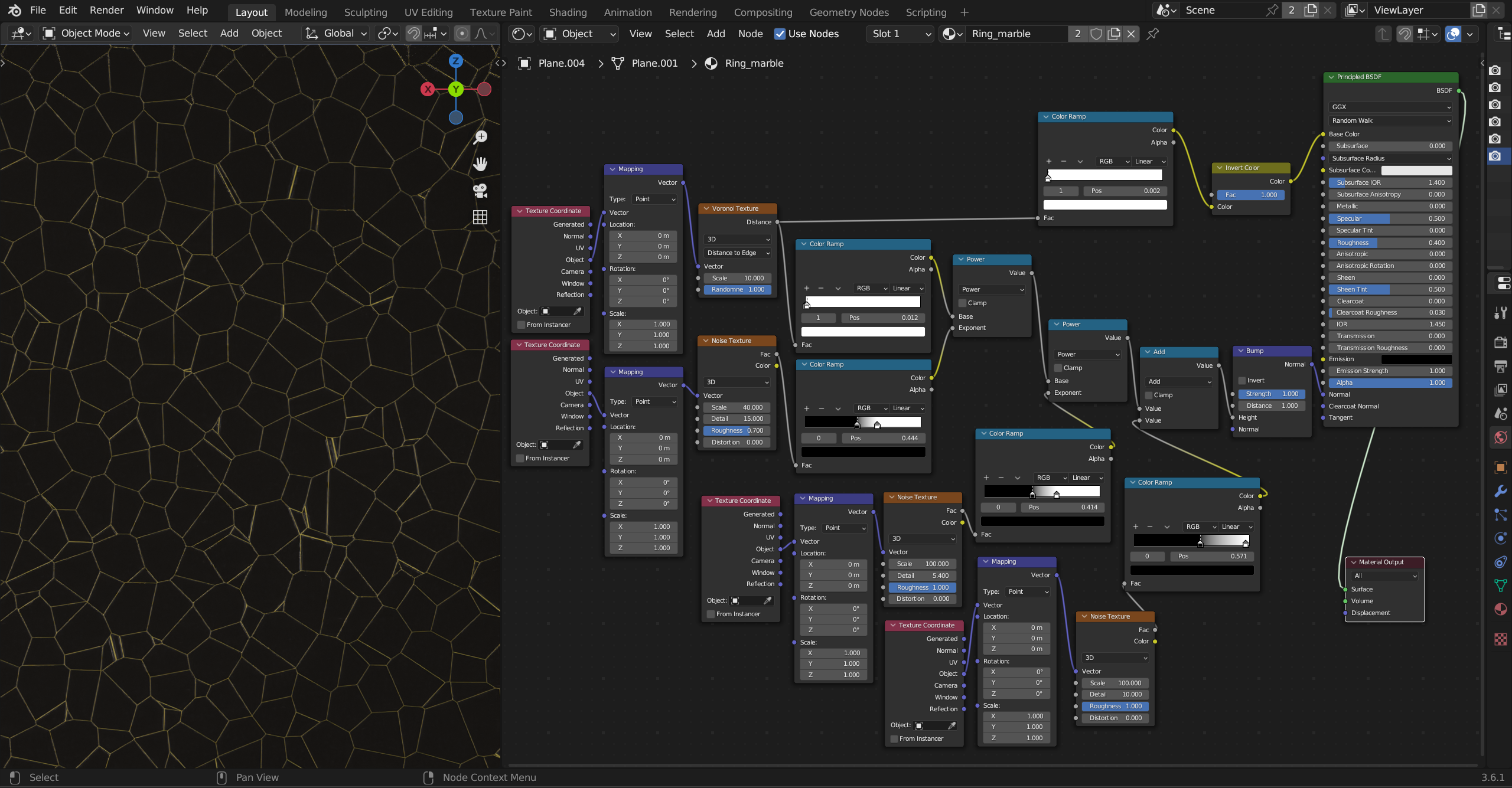Toggle the Use Nodes checkbox
1512x788 pixels.
(780, 34)
